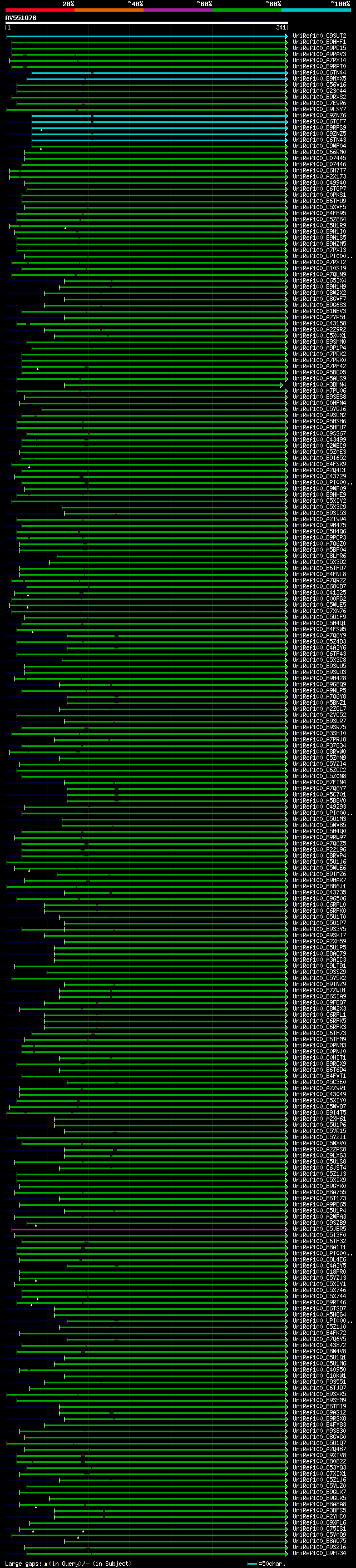Image resolution: width=356 pixels, height=1568 pixels.
Task: Select hit UniRef100_P93551
Action: [319, 1382]
